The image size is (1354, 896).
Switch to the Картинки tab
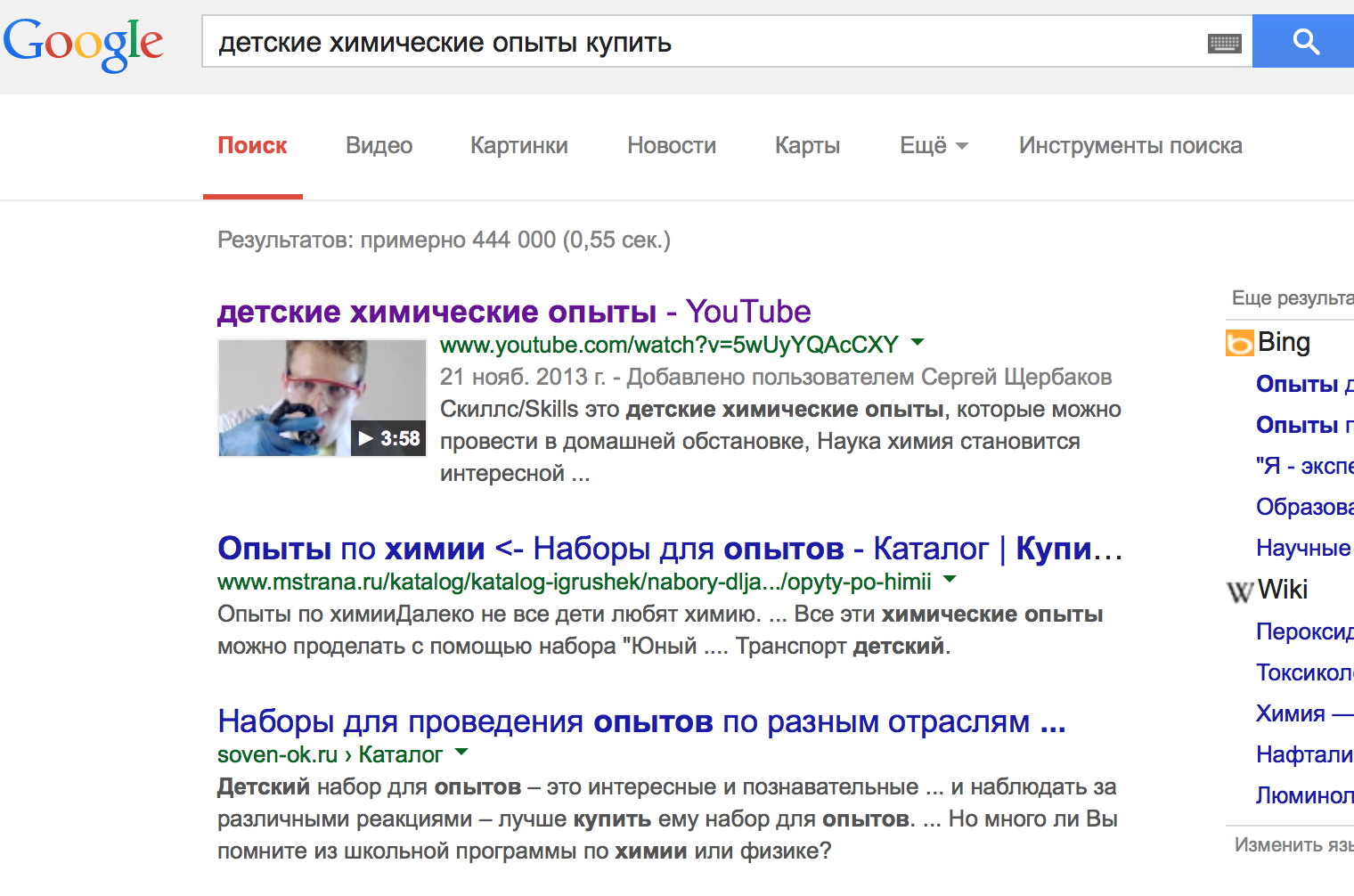pyautogui.click(x=519, y=145)
